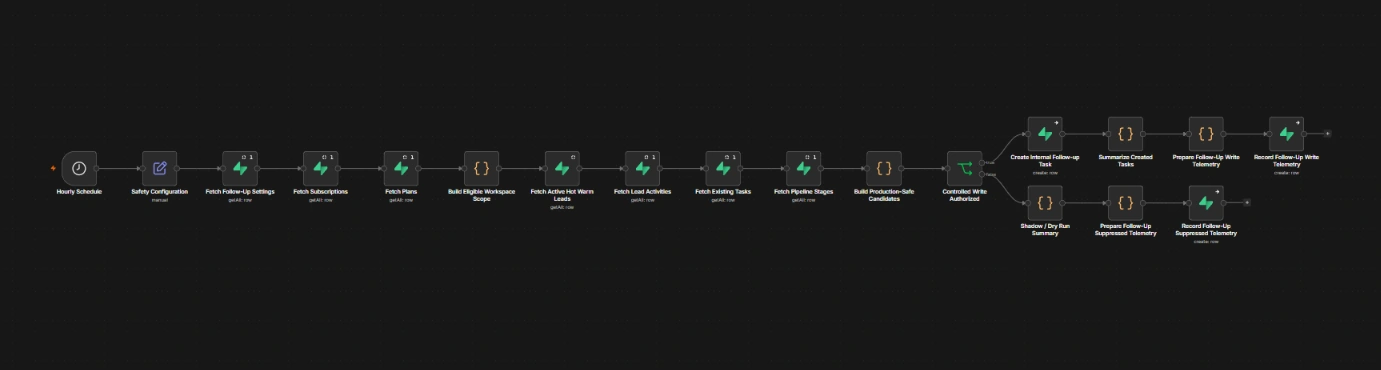Add node after Record Follow-Up Write Telemetry

click(1327, 133)
